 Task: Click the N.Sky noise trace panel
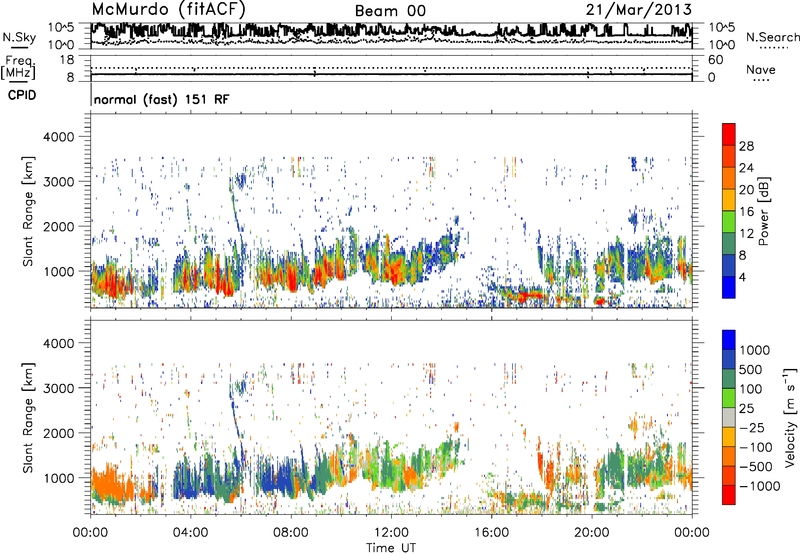pyautogui.click(x=391, y=35)
